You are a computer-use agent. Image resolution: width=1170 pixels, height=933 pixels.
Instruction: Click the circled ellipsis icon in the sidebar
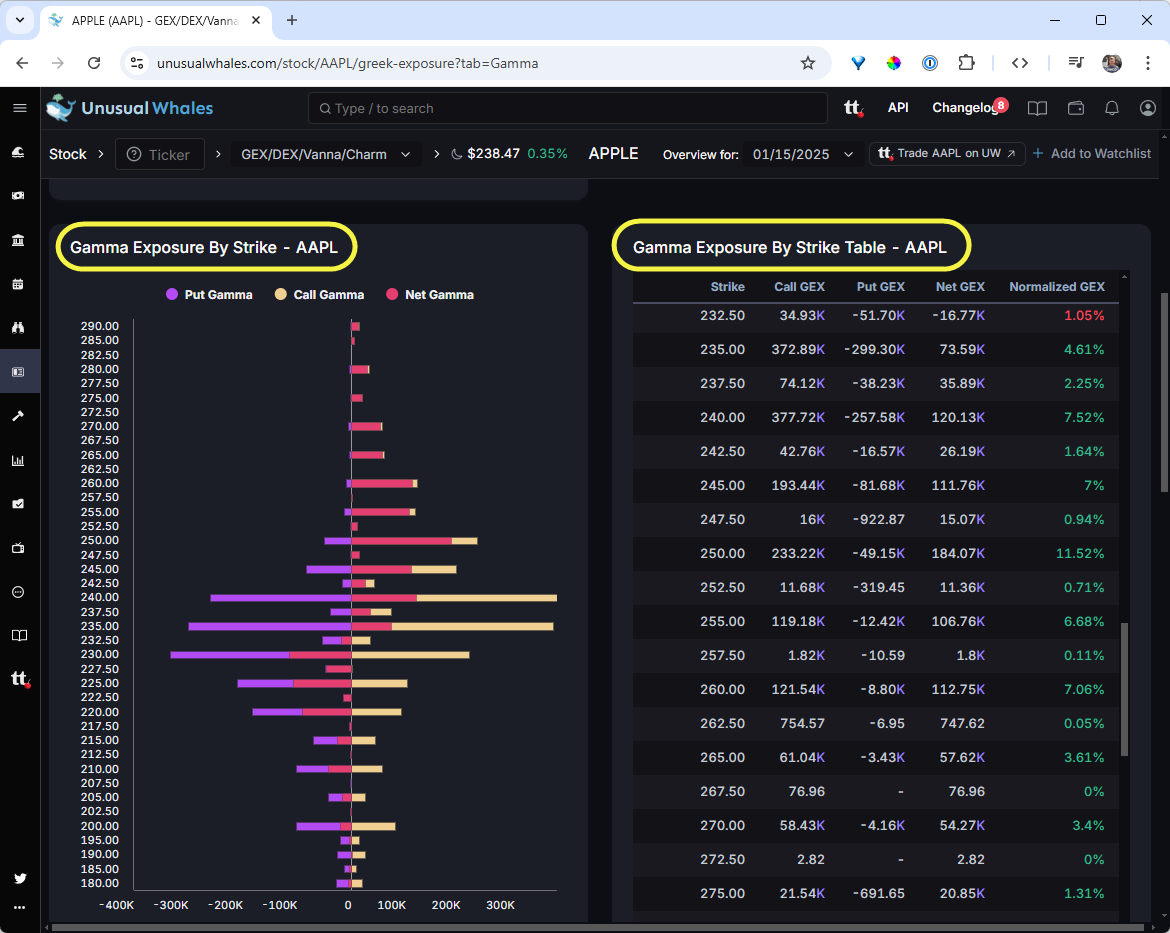click(x=19, y=592)
